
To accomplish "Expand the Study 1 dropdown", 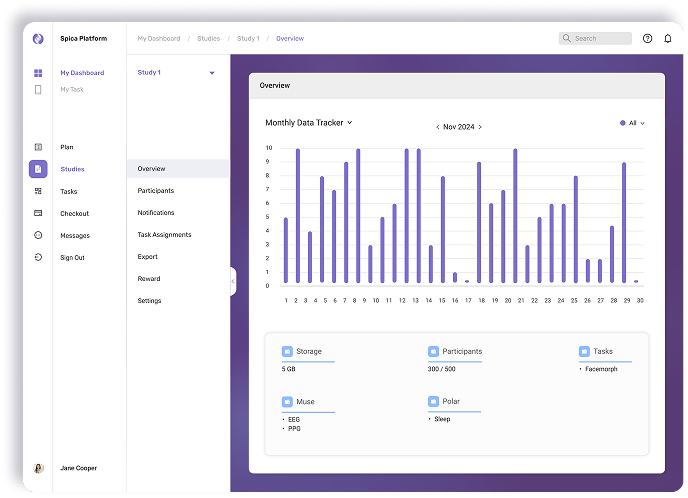I will (212, 73).
